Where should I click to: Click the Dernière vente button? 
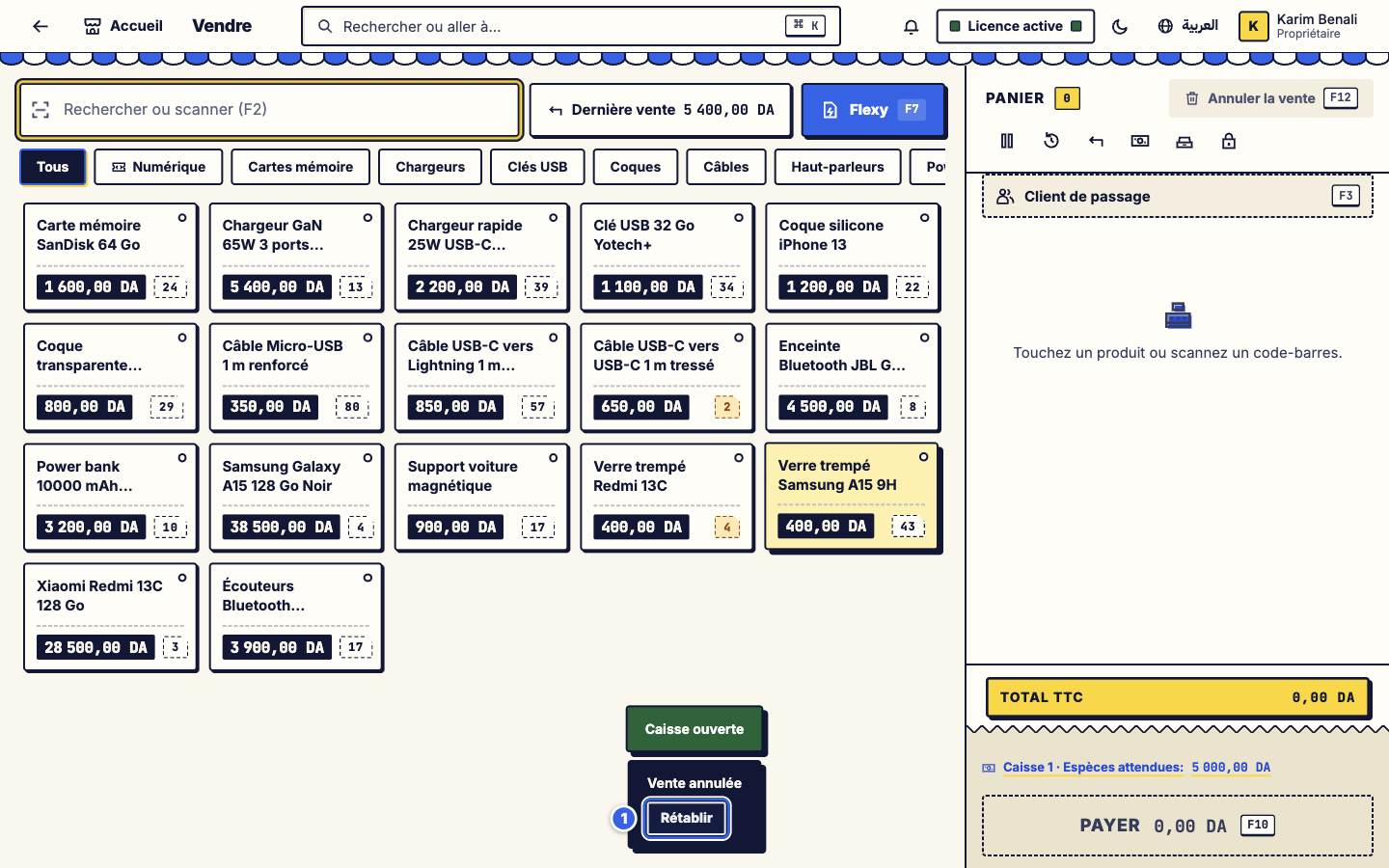(x=661, y=110)
